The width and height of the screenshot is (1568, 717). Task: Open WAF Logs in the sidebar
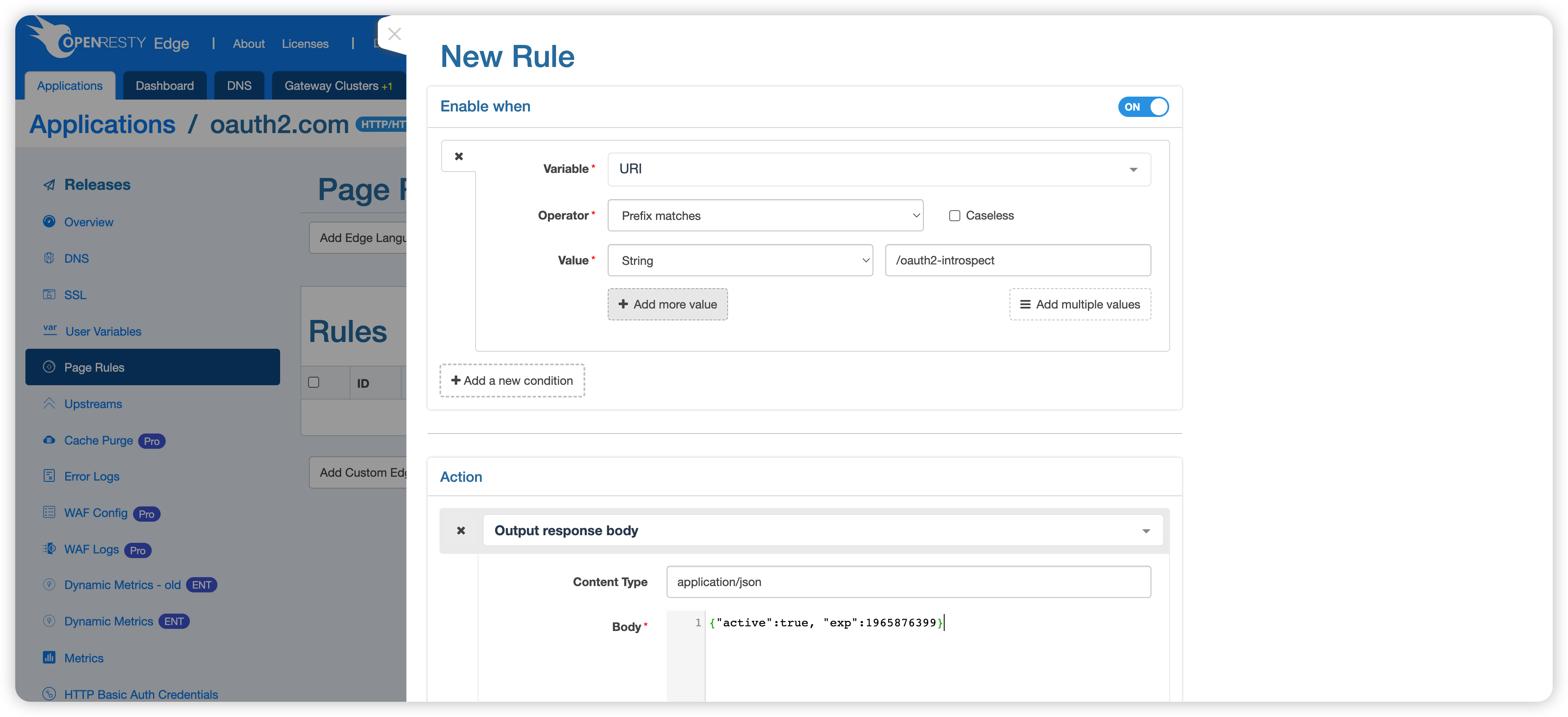[92, 550]
